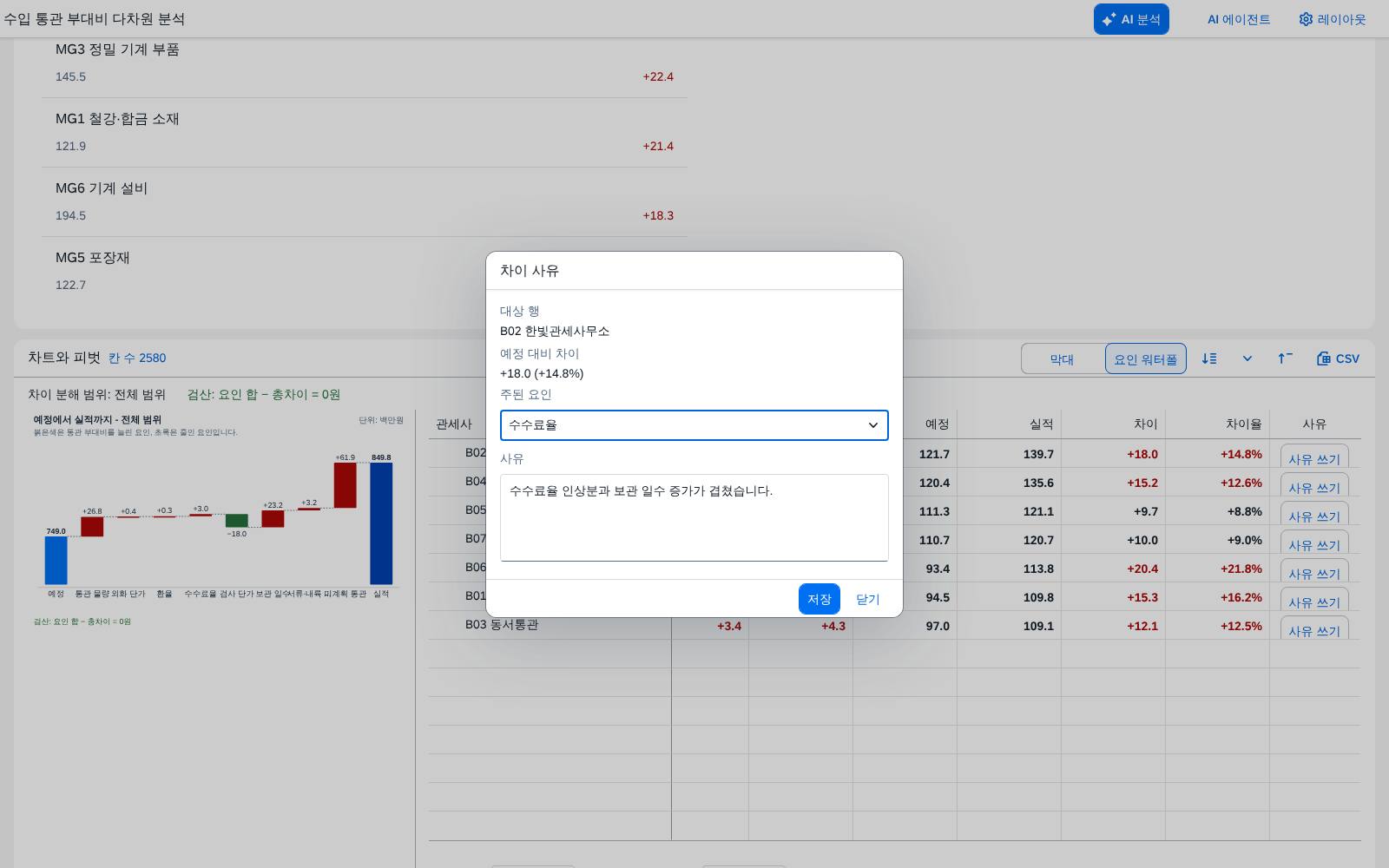1389x868 pixels.
Task: Click 사유 쓰기 for B03 동서통관
Action: (1314, 628)
